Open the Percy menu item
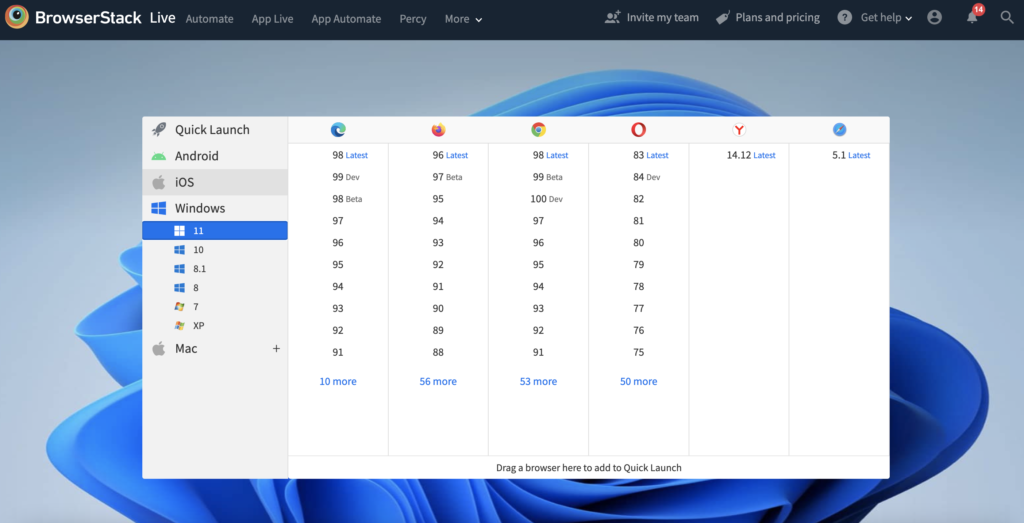The height and width of the screenshot is (523, 1024). coord(413,19)
